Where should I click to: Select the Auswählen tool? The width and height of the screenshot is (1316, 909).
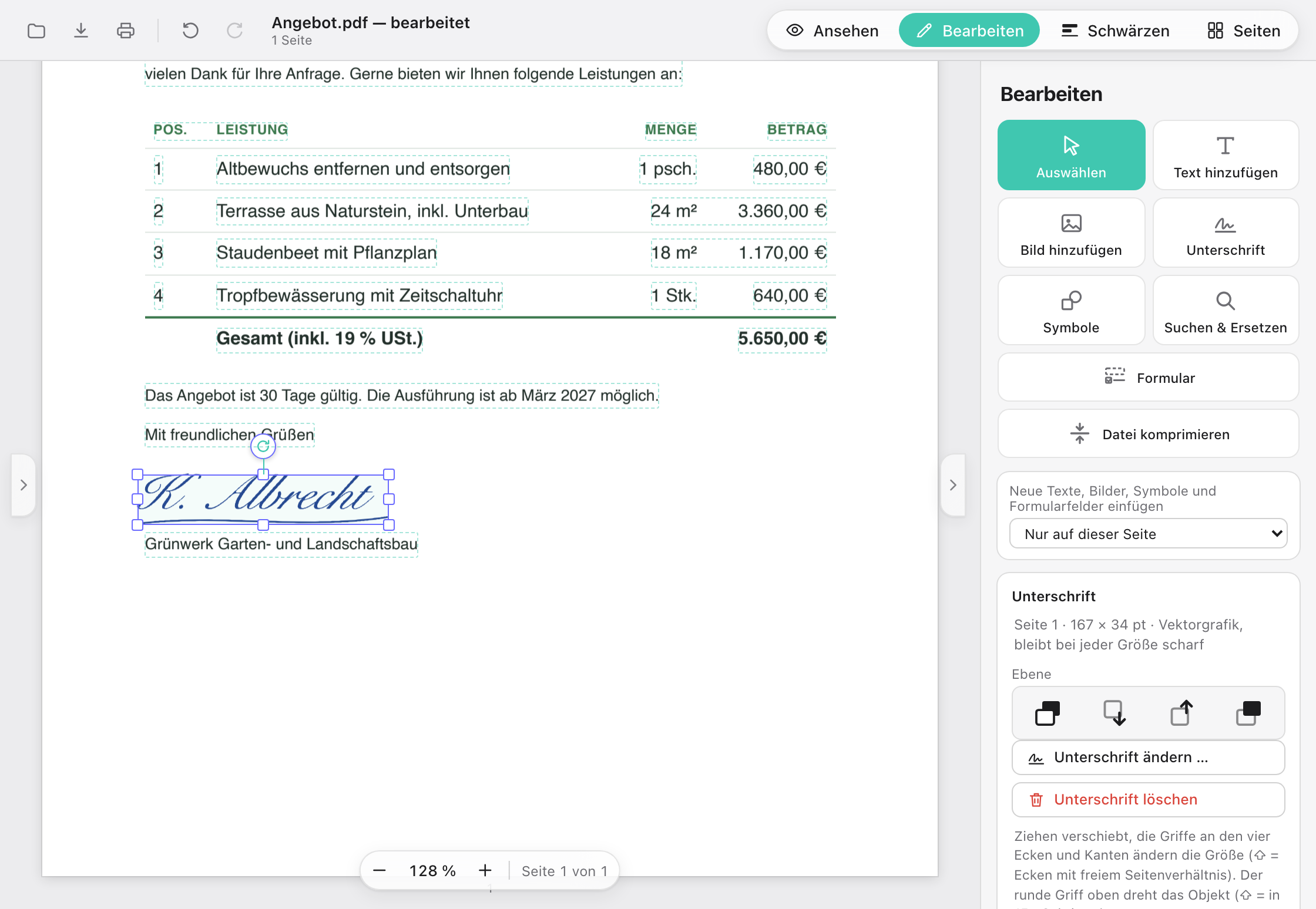click(1071, 155)
